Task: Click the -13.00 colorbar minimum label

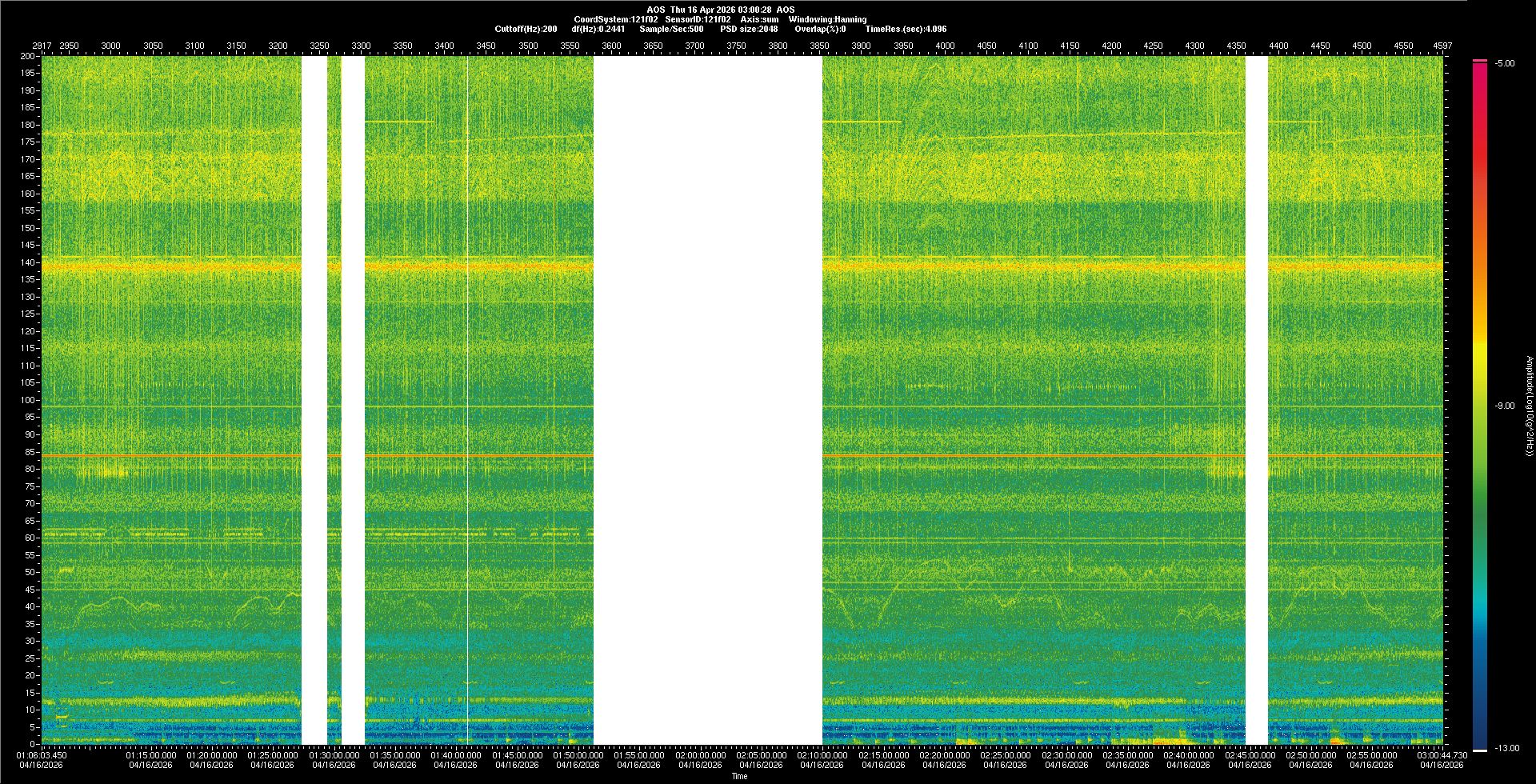Action: [x=1506, y=748]
